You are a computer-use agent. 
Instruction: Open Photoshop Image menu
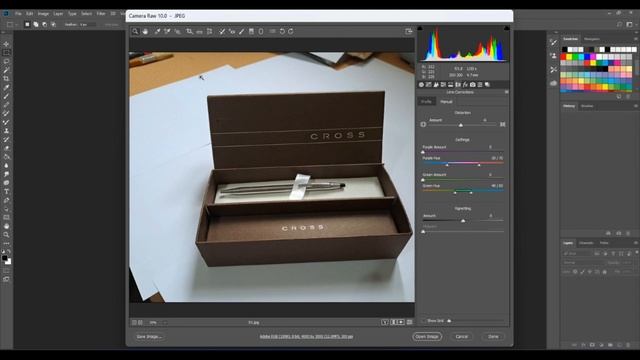pyautogui.click(x=43, y=13)
